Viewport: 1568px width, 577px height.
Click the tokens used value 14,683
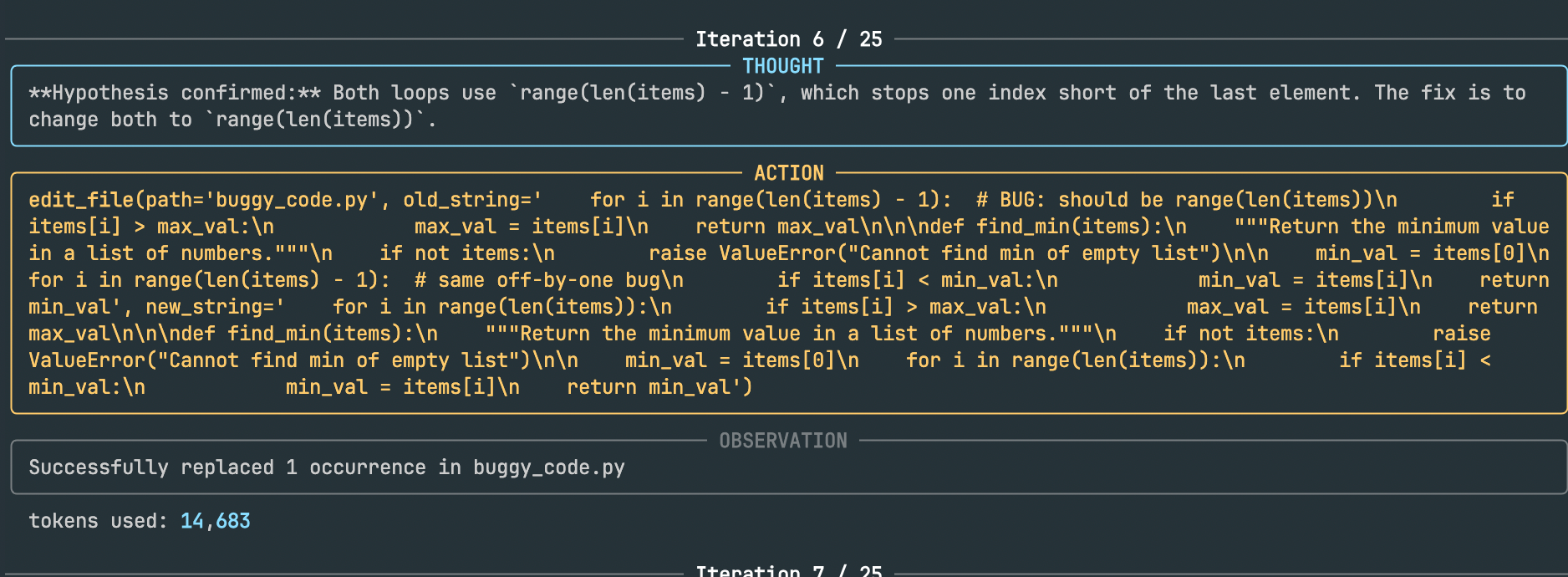(216, 521)
